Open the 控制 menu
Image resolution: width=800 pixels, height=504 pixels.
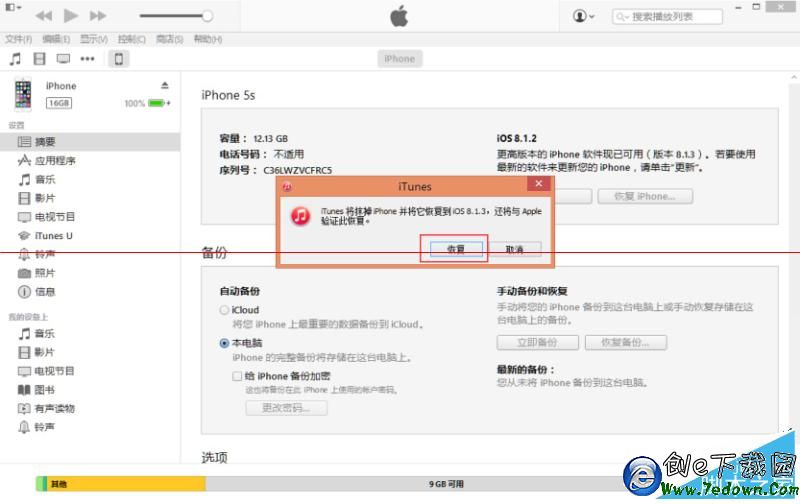(x=132, y=39)
